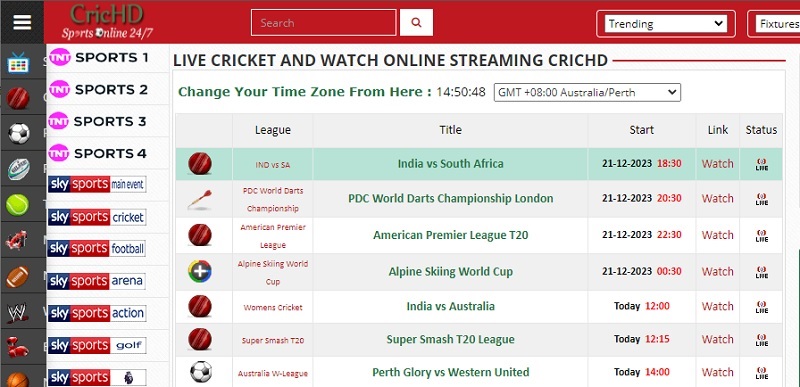Viewport: 800px width, 387px height.
Task: Click the search magnifier button
Action: 416,22
